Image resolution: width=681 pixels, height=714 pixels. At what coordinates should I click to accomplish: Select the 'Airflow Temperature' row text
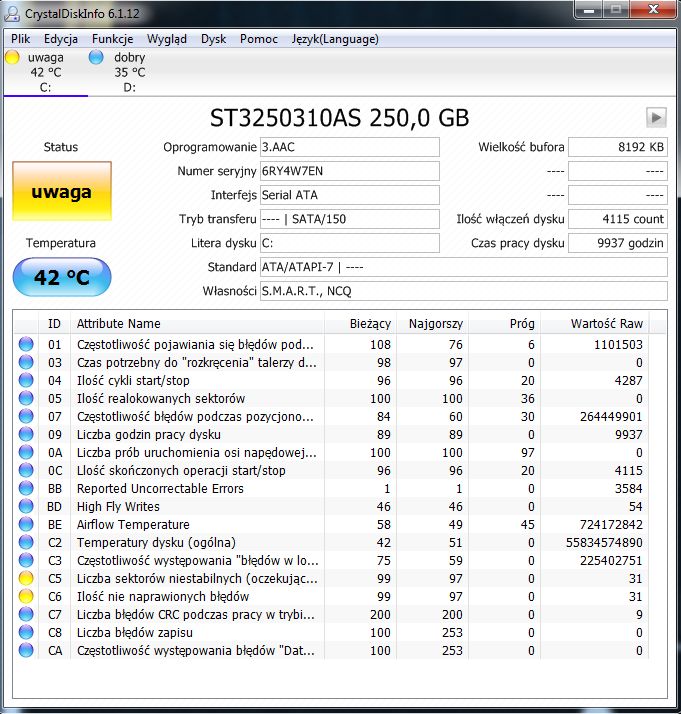133,525
